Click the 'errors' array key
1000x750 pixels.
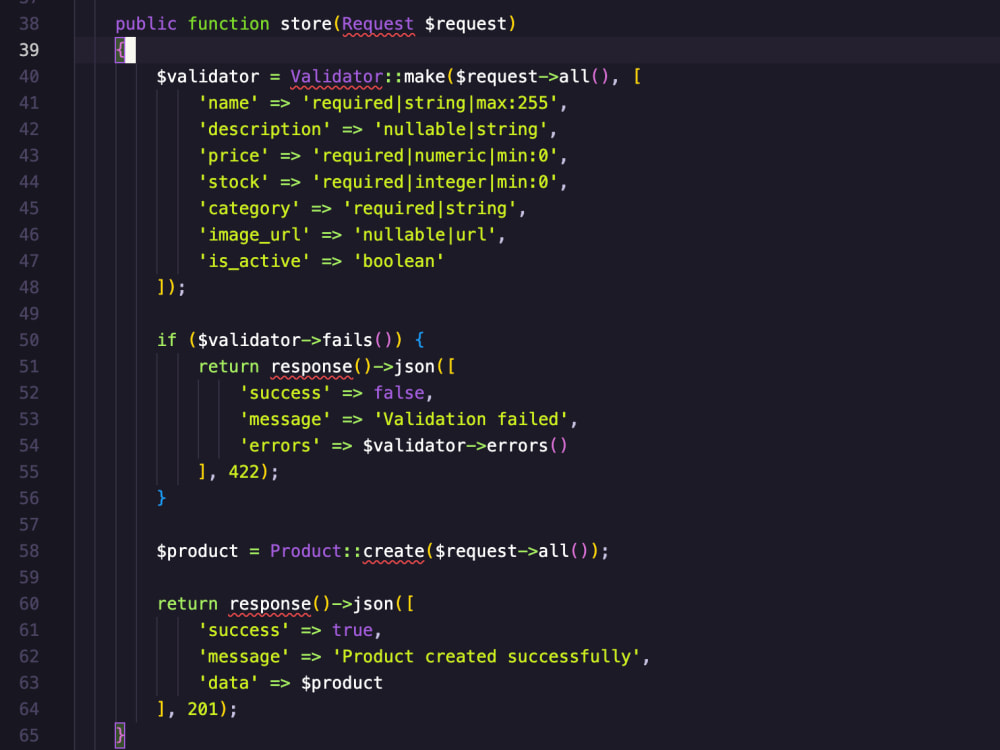[x=280, y=446]
